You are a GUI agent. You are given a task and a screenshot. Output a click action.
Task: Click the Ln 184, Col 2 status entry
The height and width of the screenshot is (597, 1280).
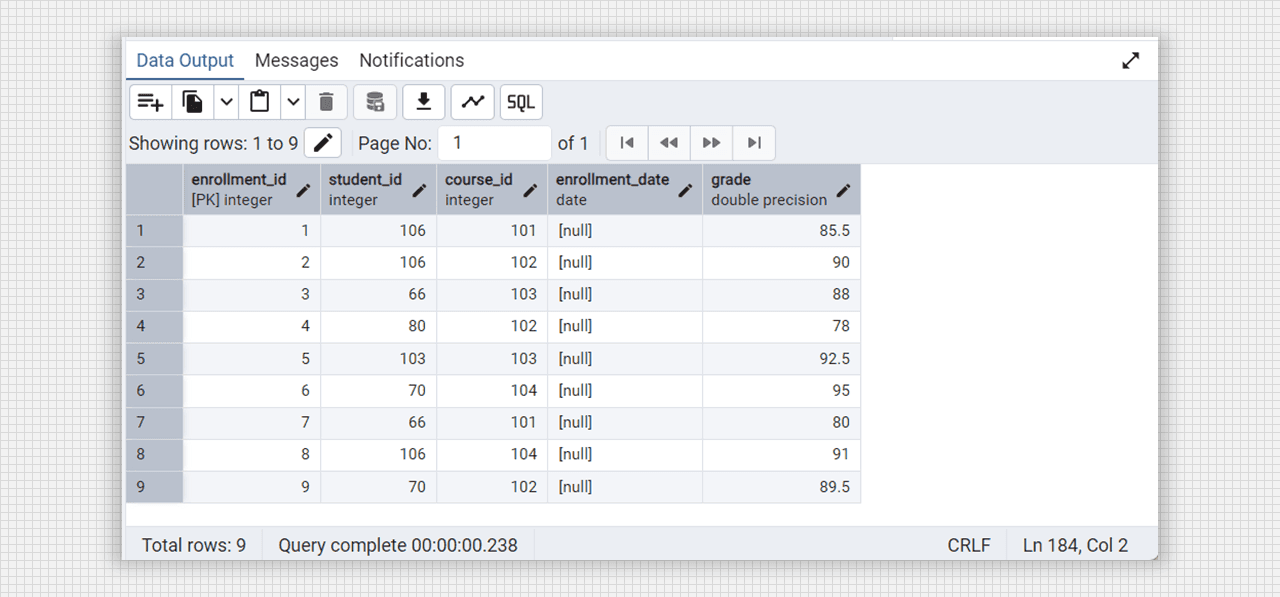pyautogui.click(x=1075, y=546)
